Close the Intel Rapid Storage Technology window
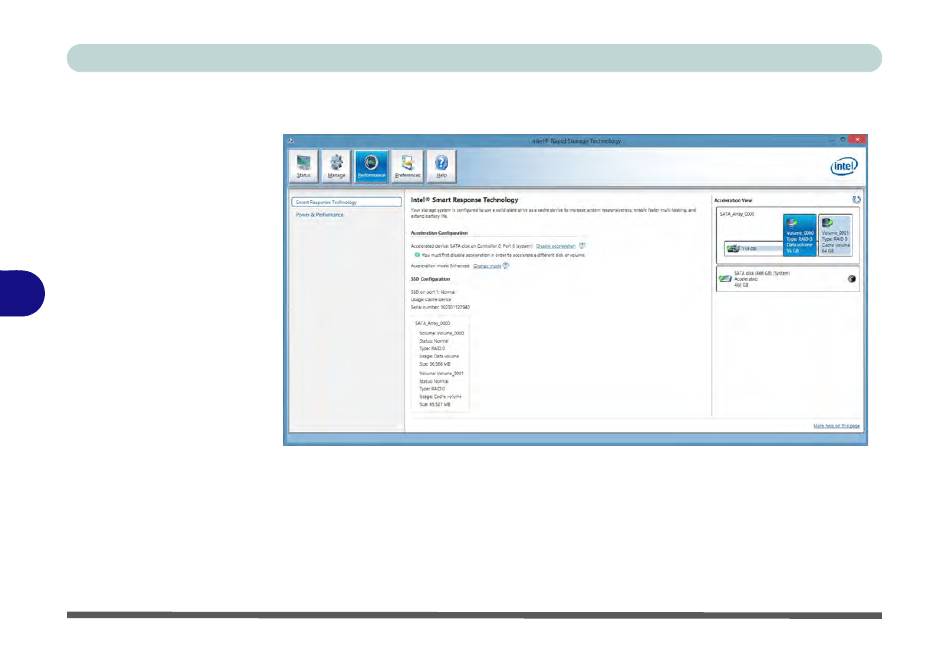950x669 pixels. point(857,140)
